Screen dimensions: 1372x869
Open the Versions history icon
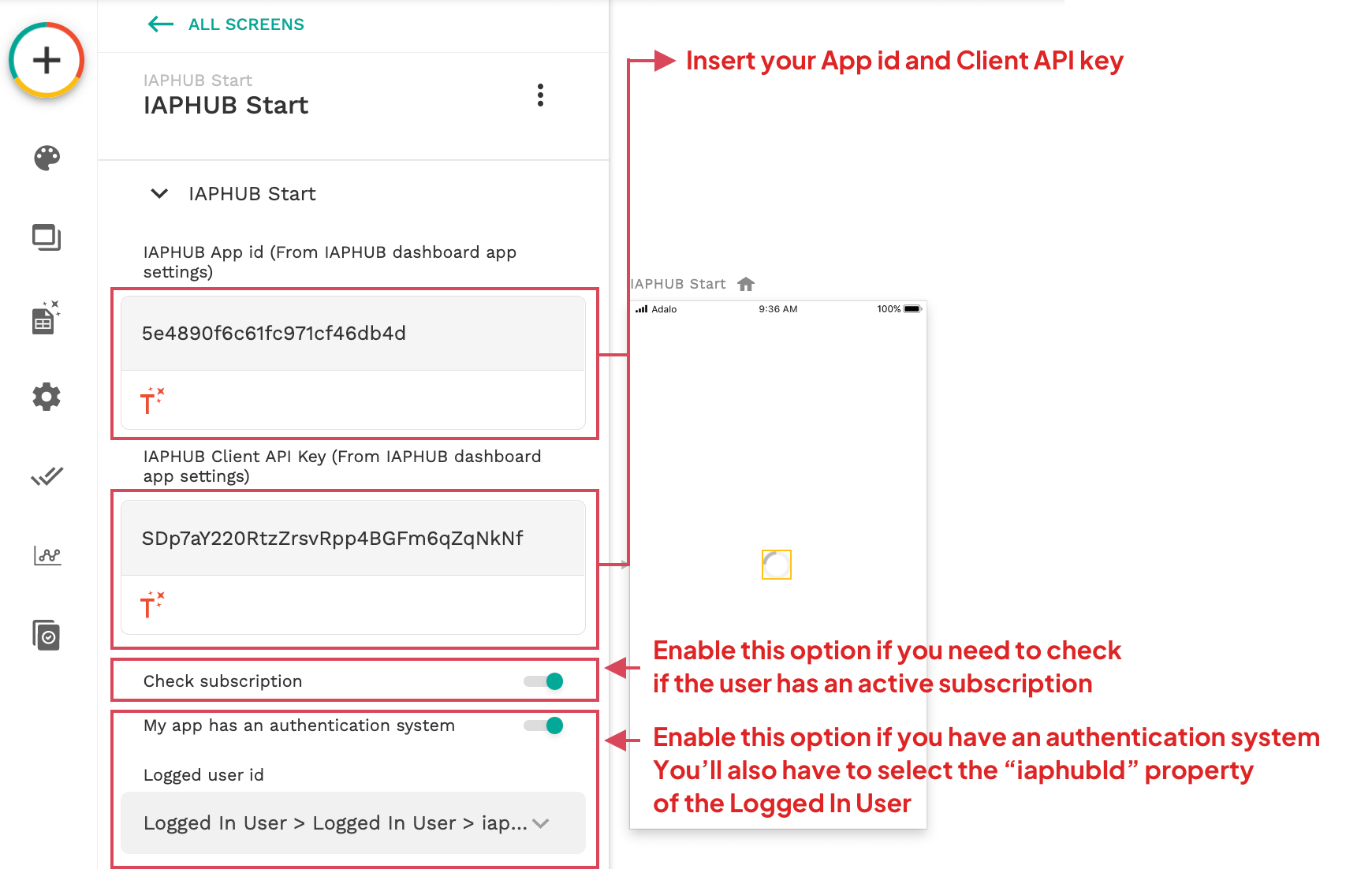[x=47, y=636]
